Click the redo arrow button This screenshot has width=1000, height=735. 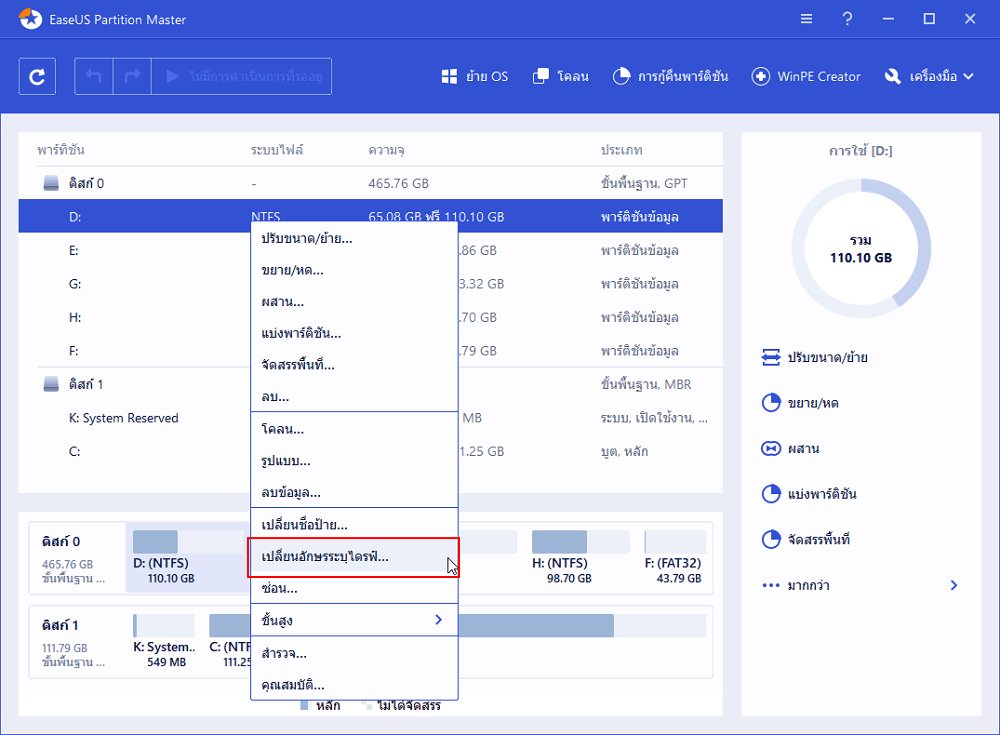[132, 77]
